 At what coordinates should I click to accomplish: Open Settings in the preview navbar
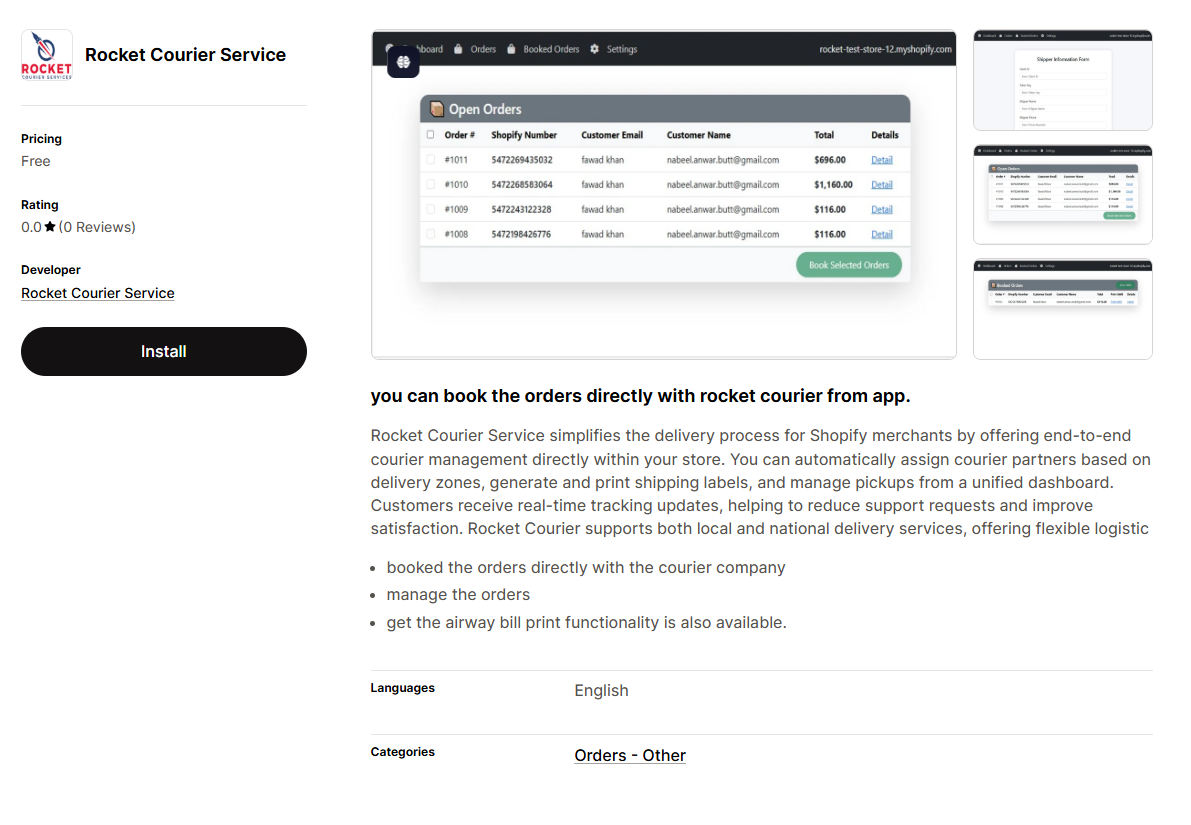pyautogui.click(x=621, y=49)
